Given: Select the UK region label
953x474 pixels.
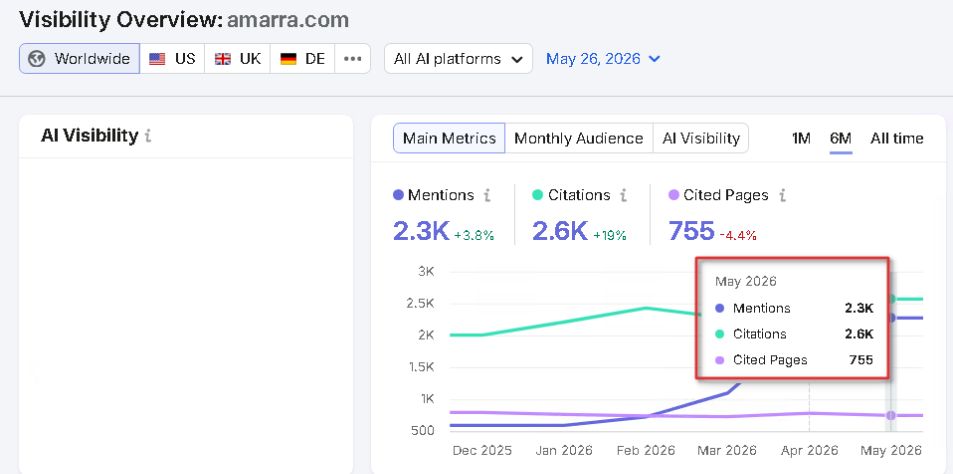Looking at the screenshot, I should (250, 59).
